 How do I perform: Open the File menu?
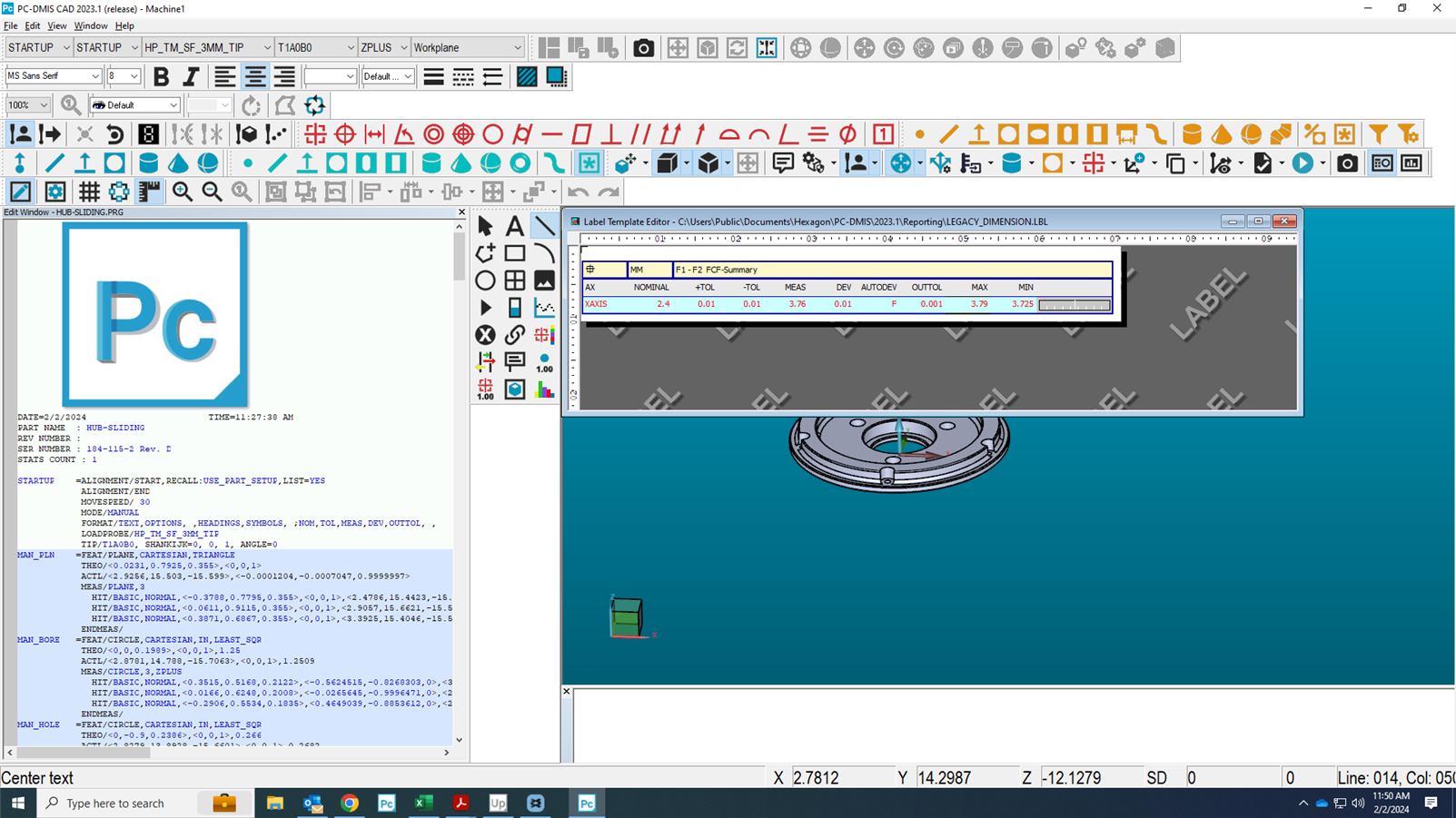point(11,25)
